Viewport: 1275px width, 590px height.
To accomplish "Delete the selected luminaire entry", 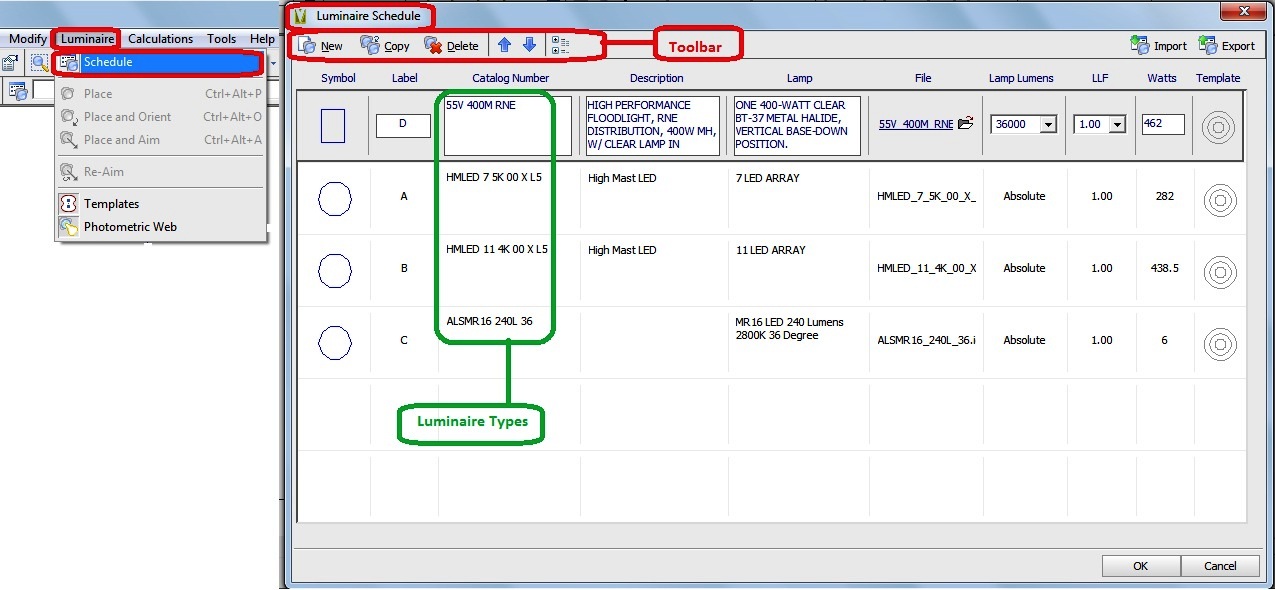I will [x=451, y=45].
